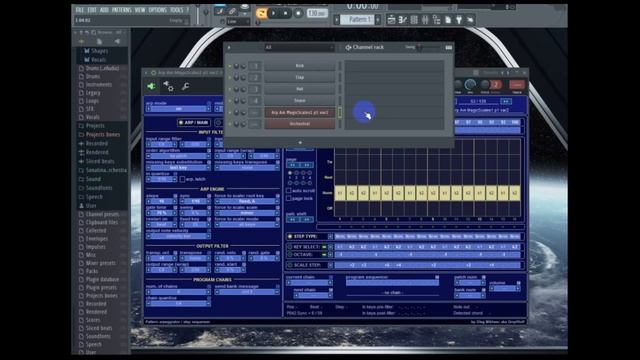Image resolution: width=640 pixels, height=360 pixels.
Task: Open force to scale: scale dropdown
Action: tap(247, 213)
